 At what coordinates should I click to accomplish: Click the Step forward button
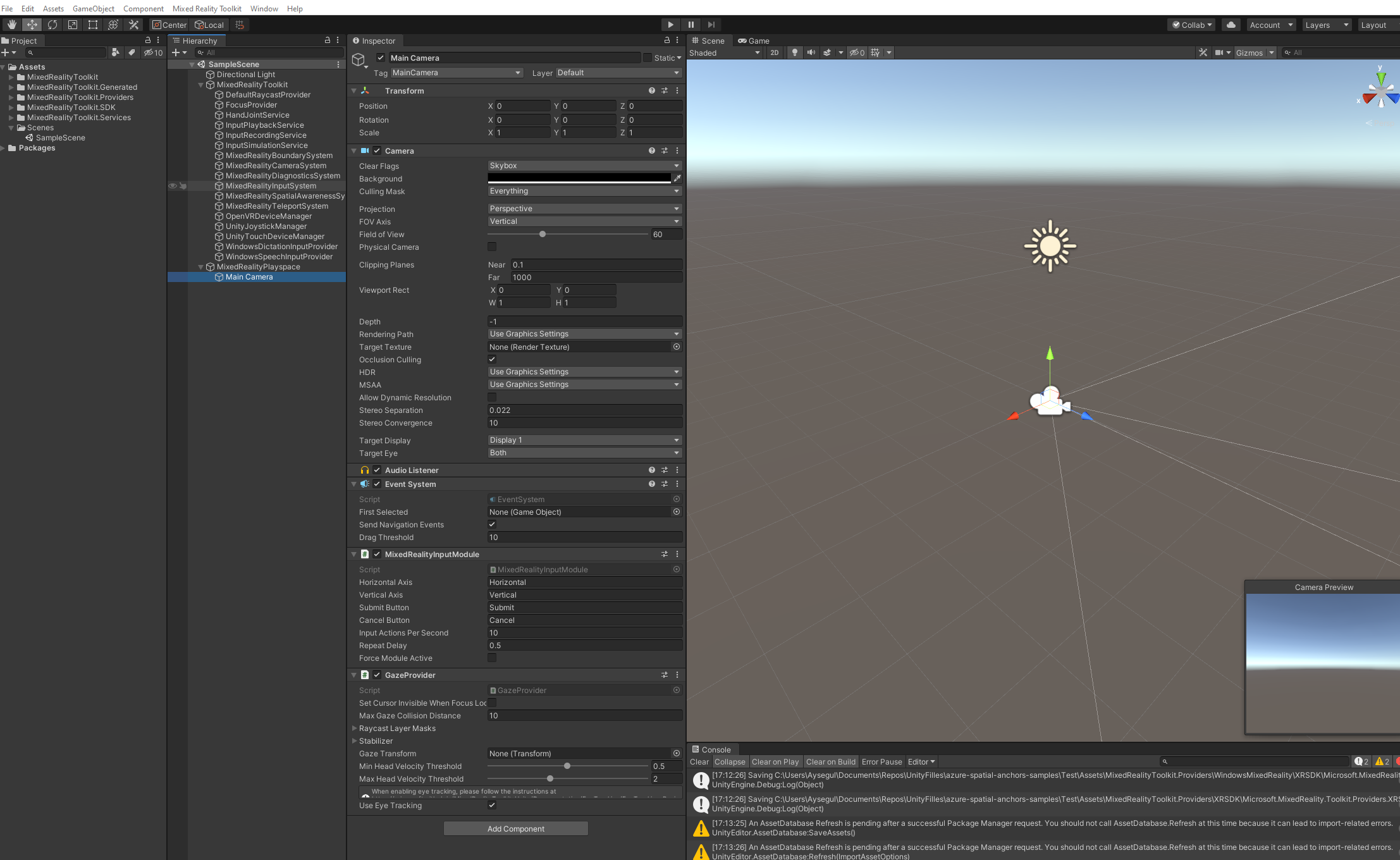pyautogui.click(x=711, y=25)
